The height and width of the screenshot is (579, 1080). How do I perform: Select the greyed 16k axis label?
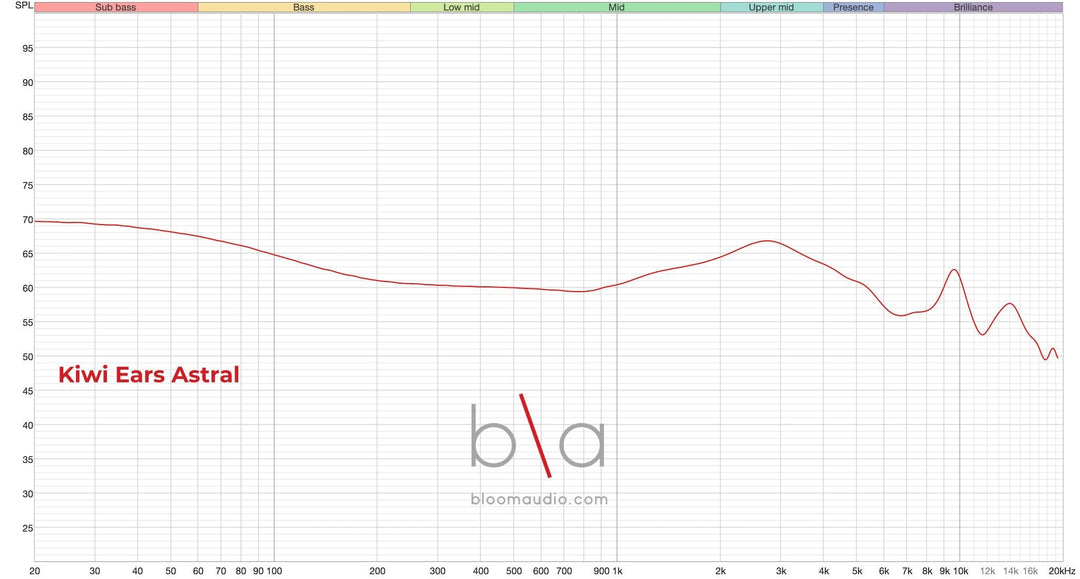tap(1030, 571)
